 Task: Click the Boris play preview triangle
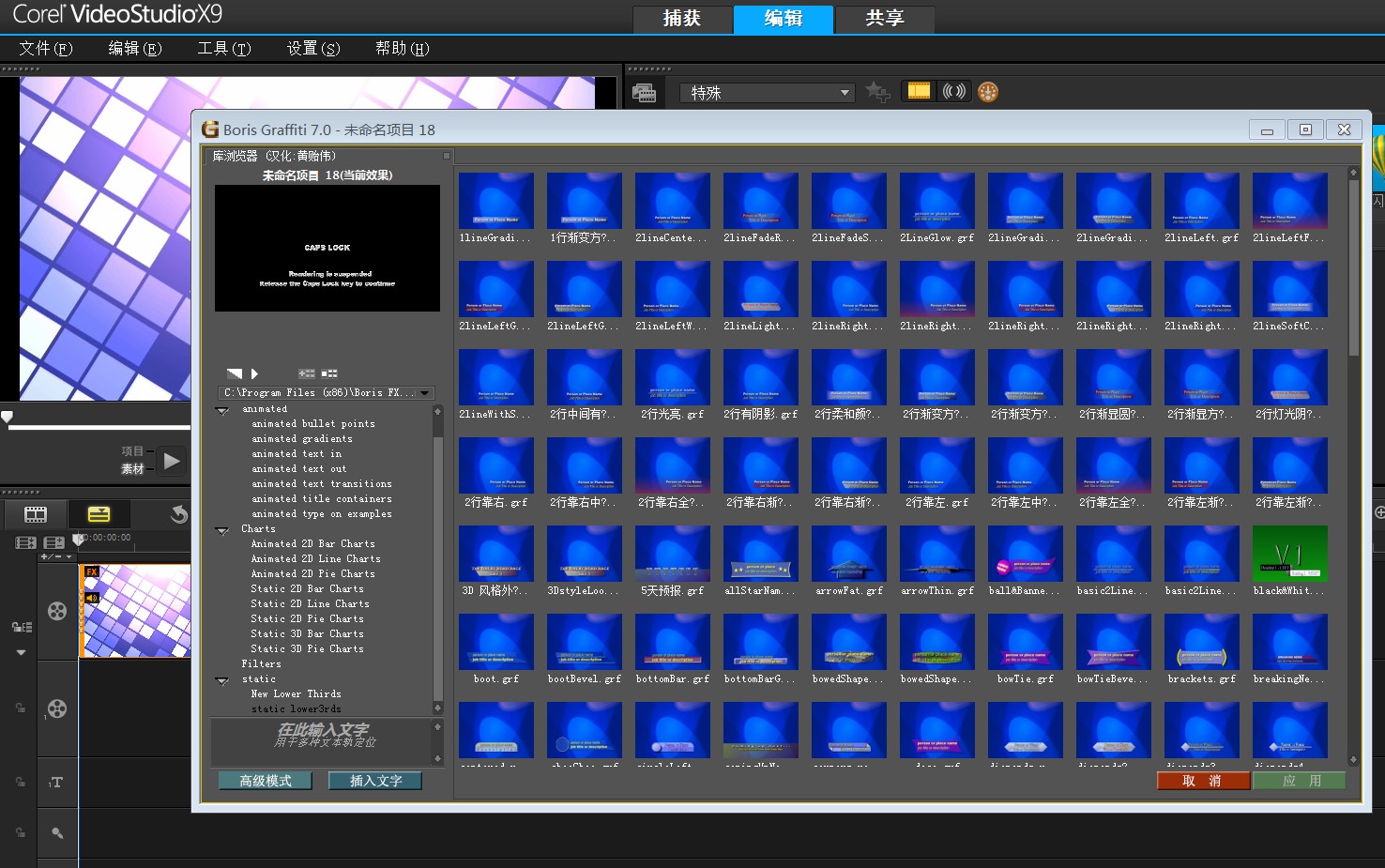tap(254, 373)
